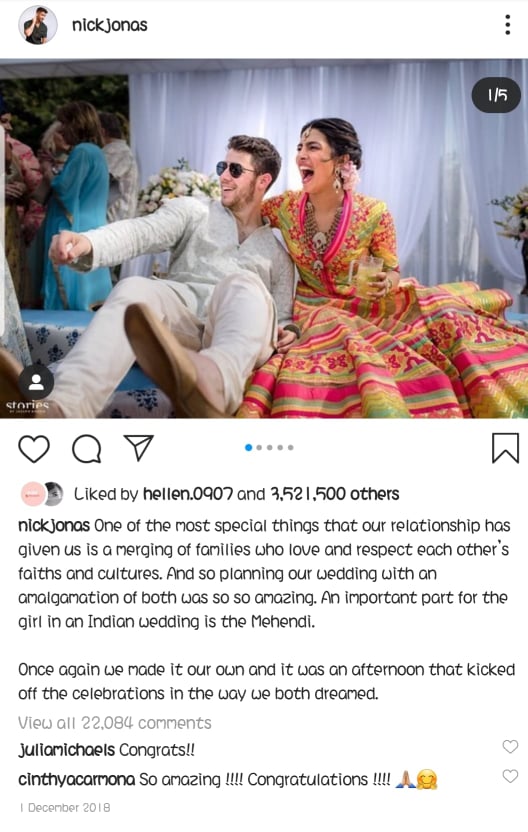Like cinthyacarmona's comment heart

tap(510, 776)
